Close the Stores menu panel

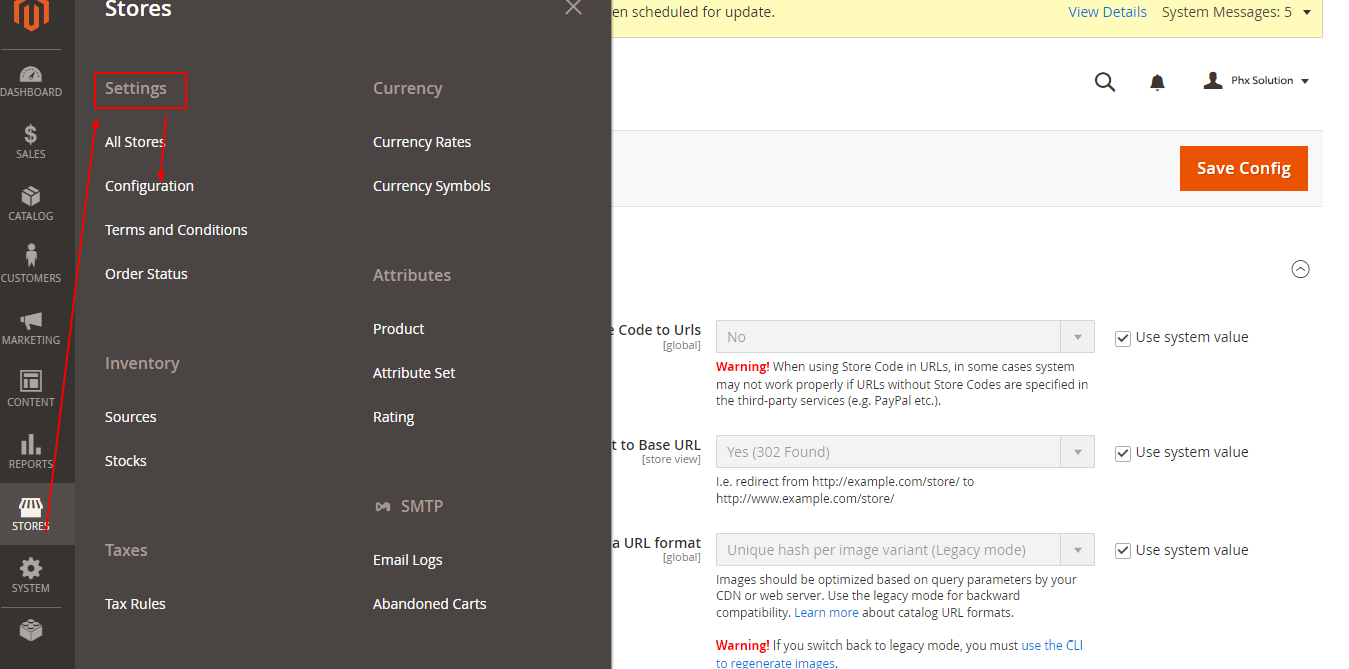coord(573,8)
